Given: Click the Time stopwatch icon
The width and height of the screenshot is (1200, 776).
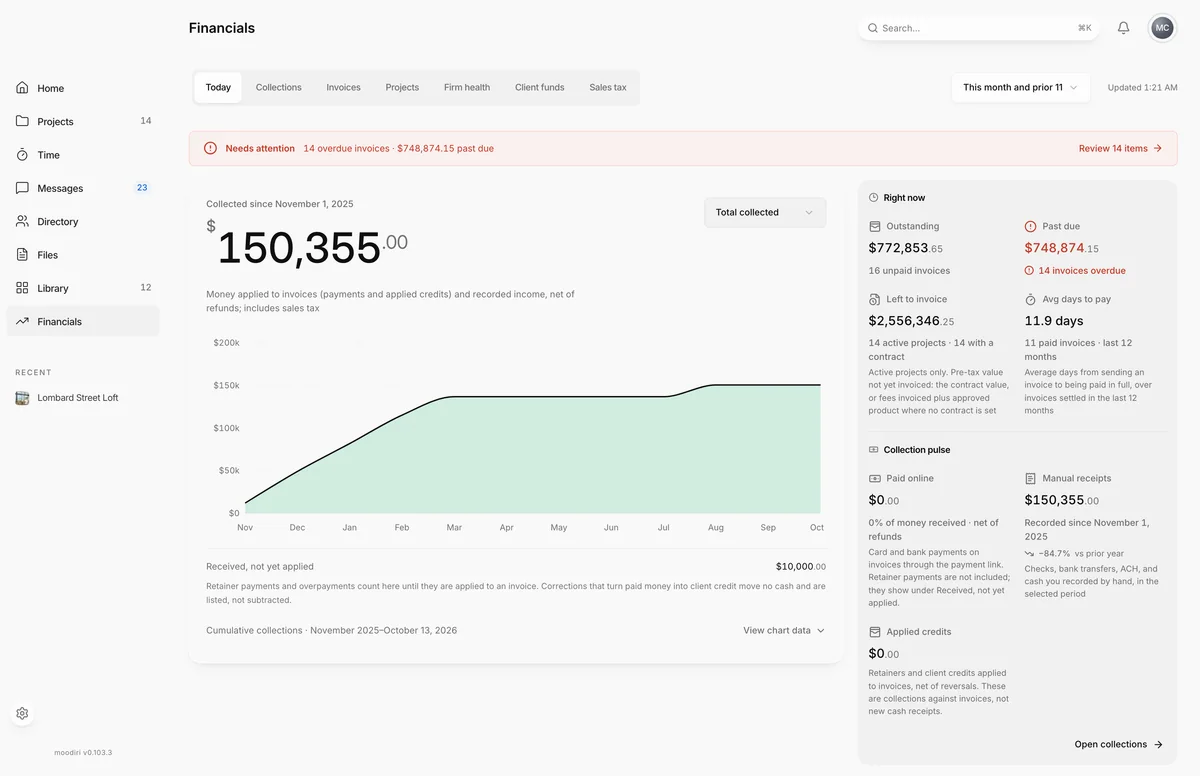Looking at the screenshot, I should point(22,155).
